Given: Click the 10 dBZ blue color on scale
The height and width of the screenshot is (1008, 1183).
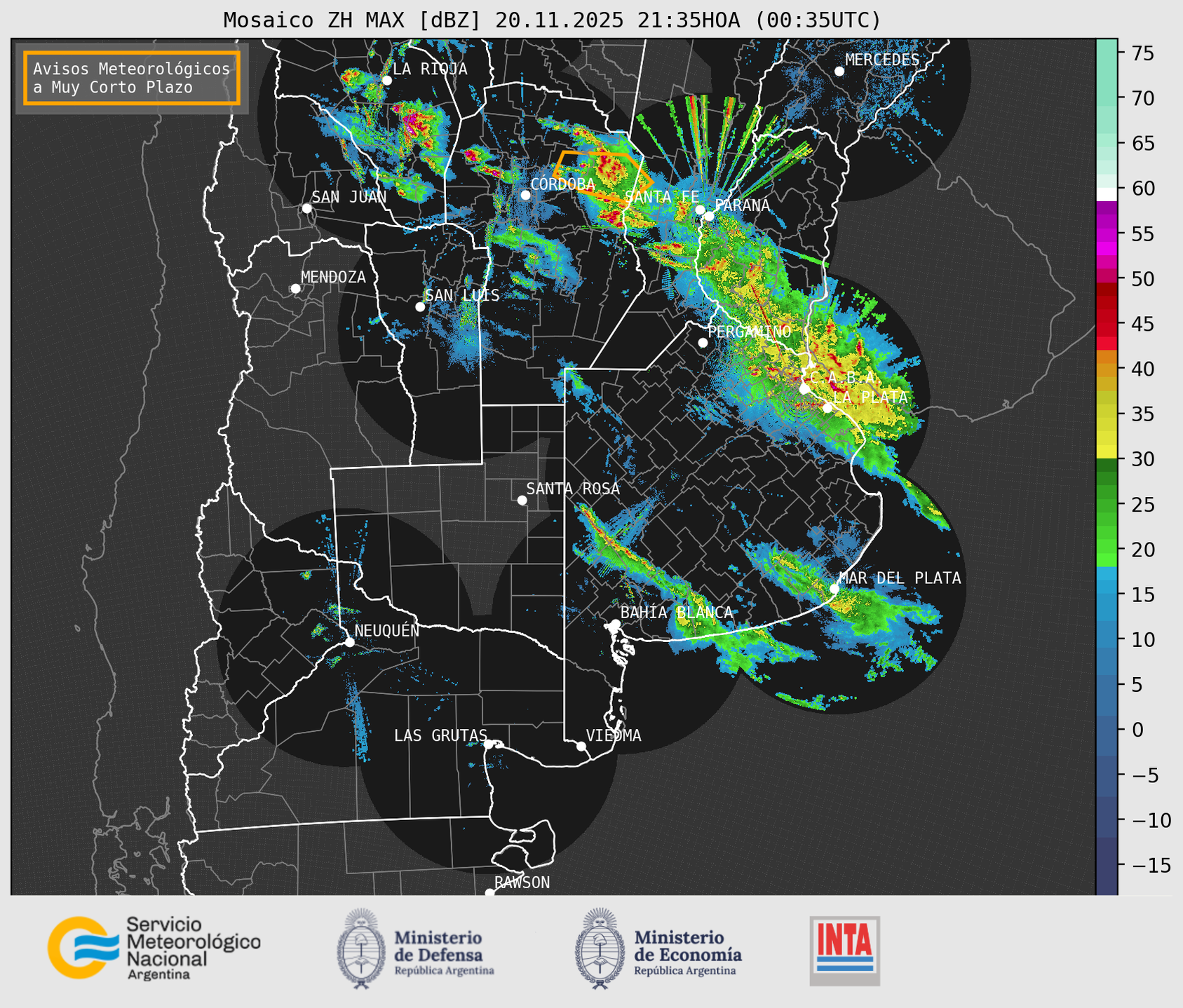Looking at the screenshot, I should (x=1107, y=640).
